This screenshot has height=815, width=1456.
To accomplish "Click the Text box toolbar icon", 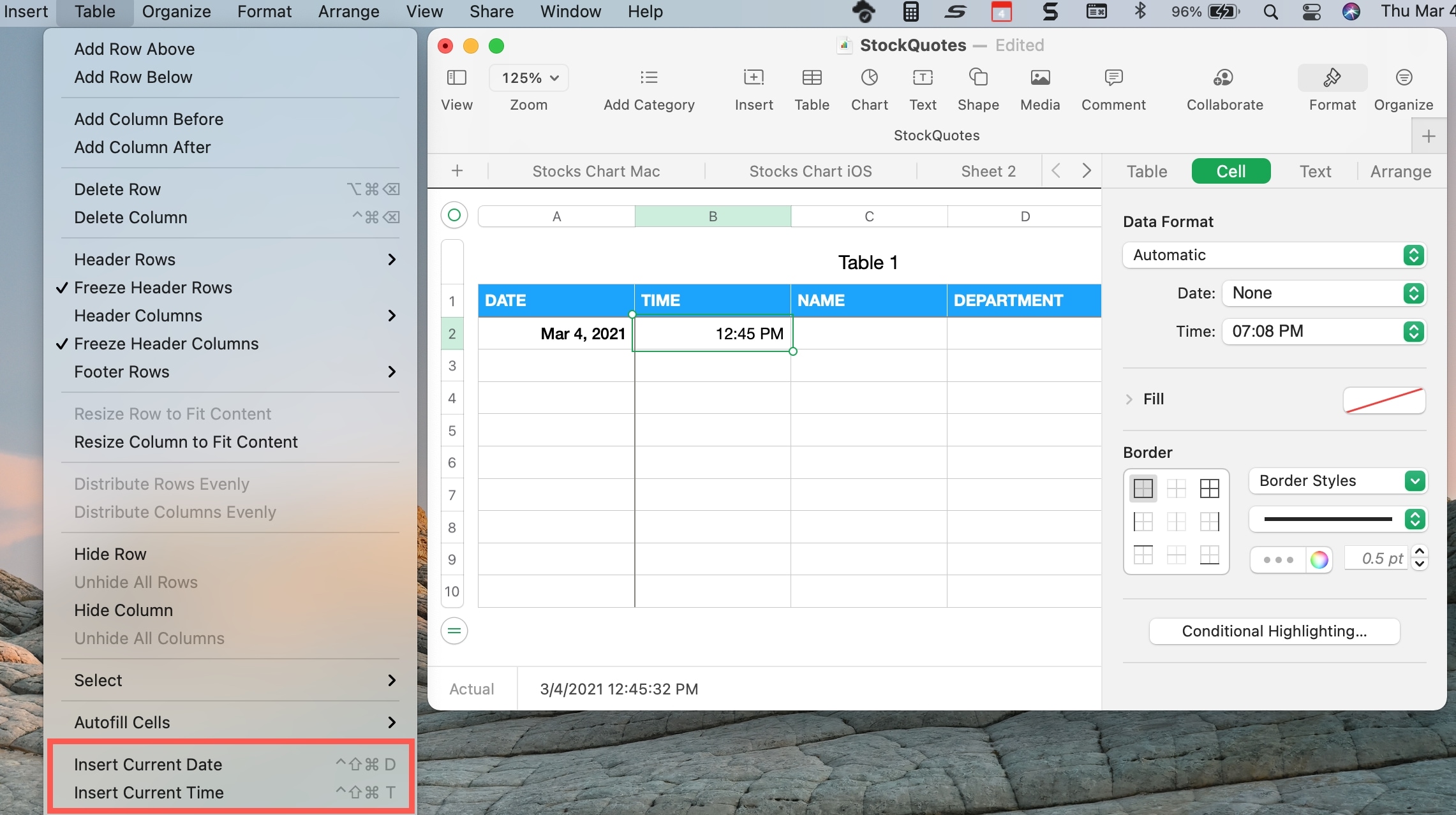I will [923, 78].
